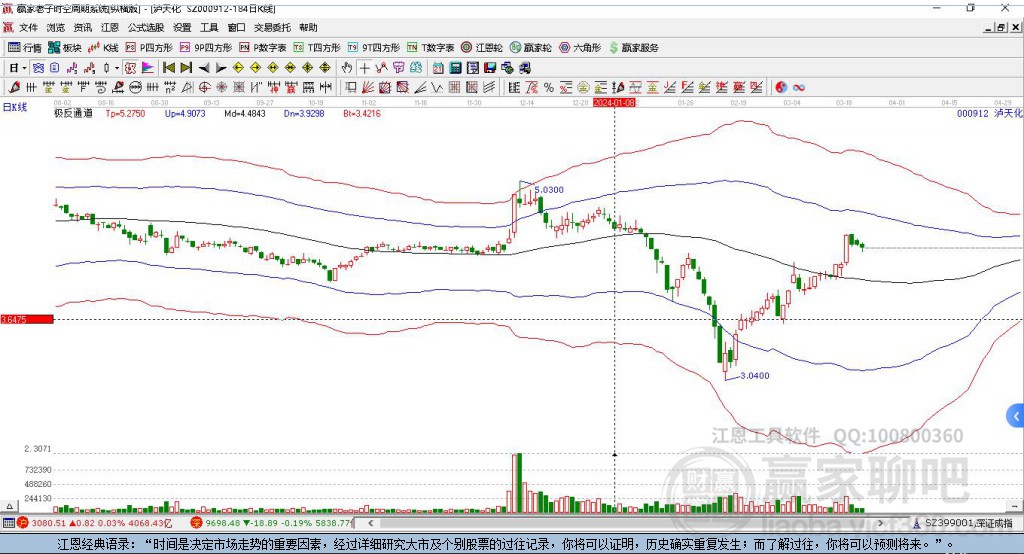Open the calculator icon

[456, 68]
